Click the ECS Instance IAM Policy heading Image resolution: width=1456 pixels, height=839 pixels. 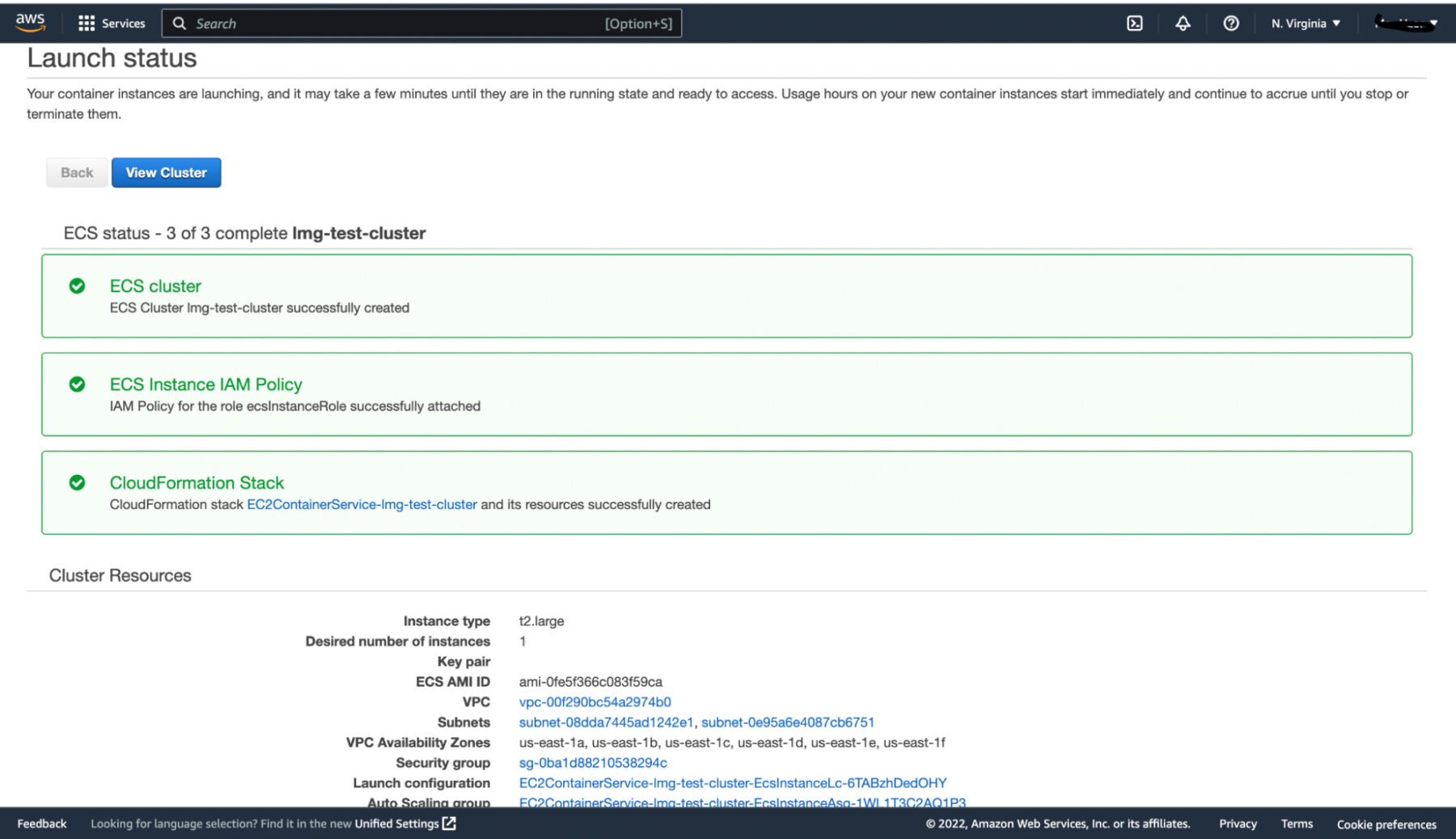point(205,384)
